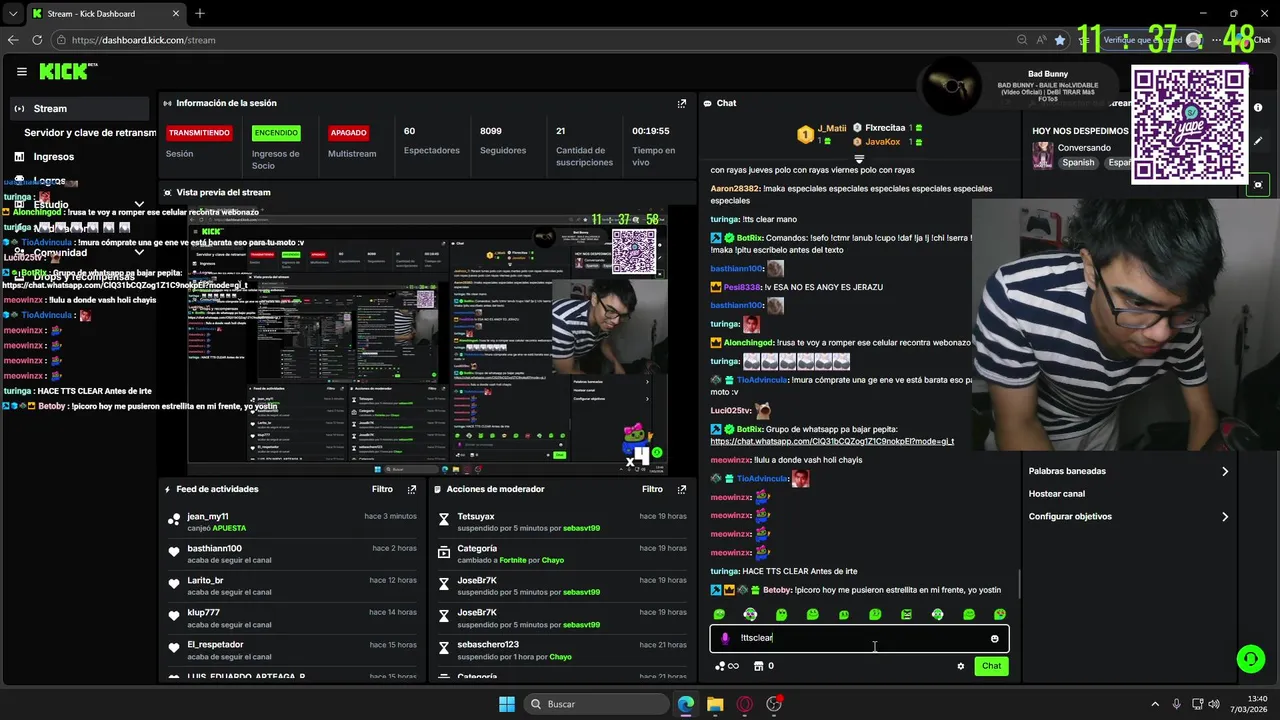The height and width of the screenshot is (720, 1280).
Task: Open the emoji picker in chat input
Action: tap(994, 638)
